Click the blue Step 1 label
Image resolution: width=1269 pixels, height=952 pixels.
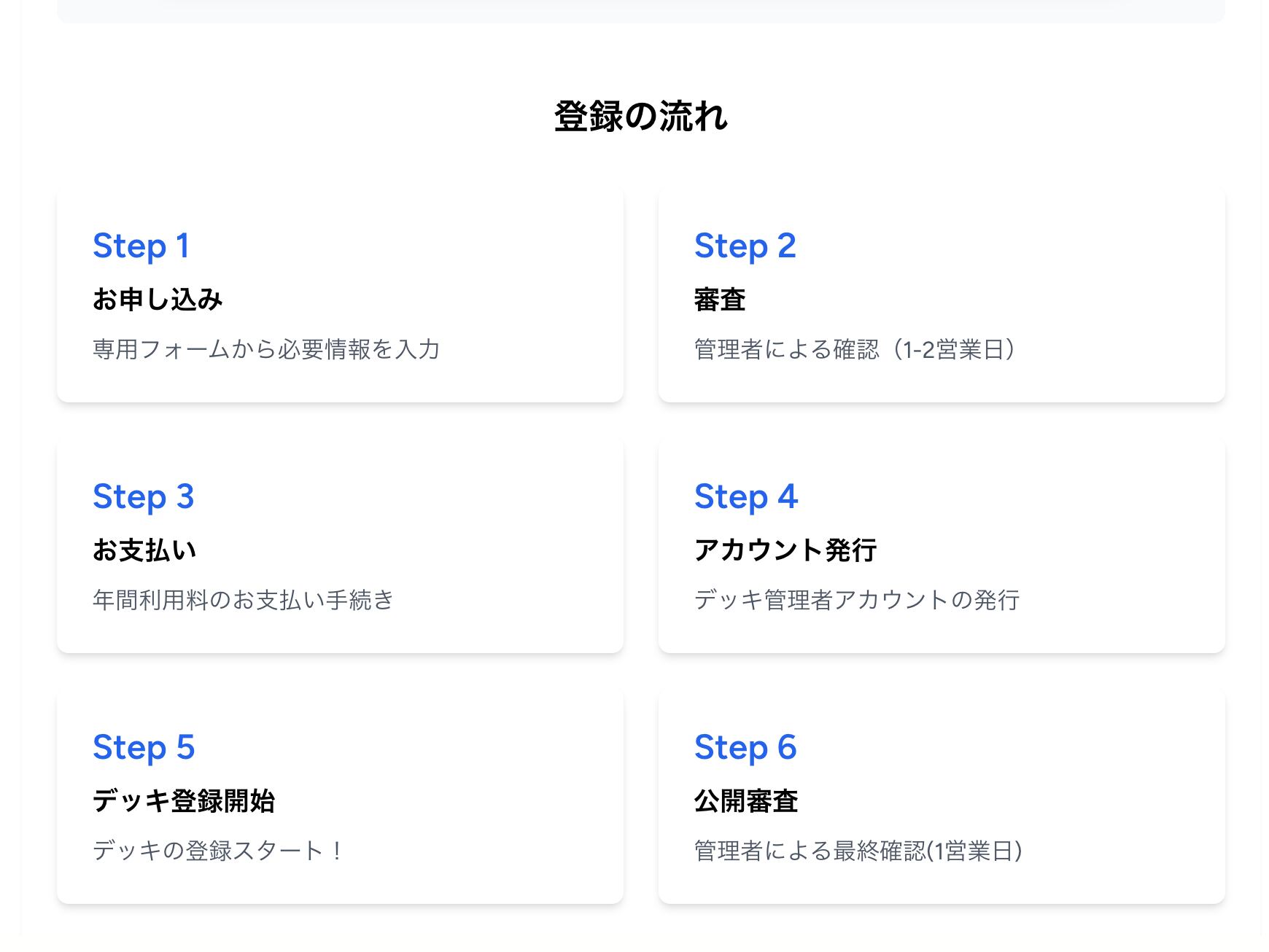(141, 246)
